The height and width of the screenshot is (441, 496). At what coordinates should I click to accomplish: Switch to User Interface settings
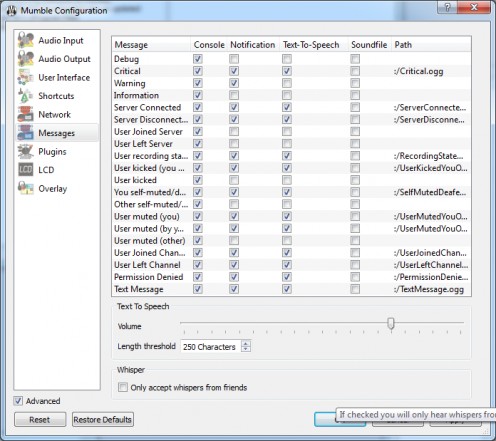pyautogui.click(x=64, y=78)
